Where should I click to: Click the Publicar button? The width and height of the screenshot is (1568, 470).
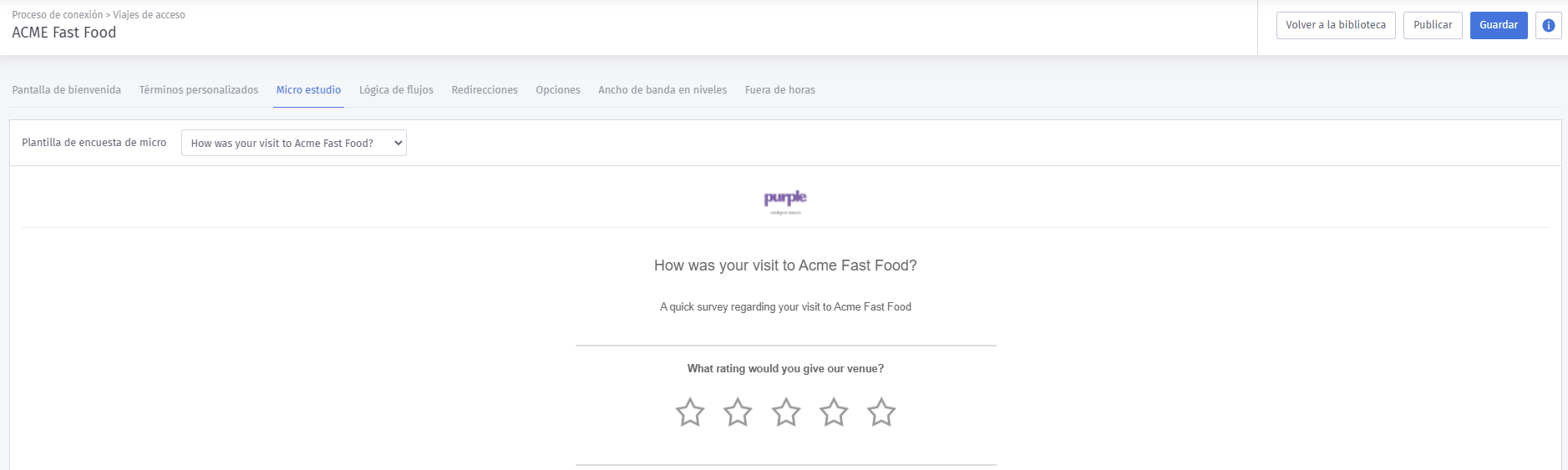1433,25
